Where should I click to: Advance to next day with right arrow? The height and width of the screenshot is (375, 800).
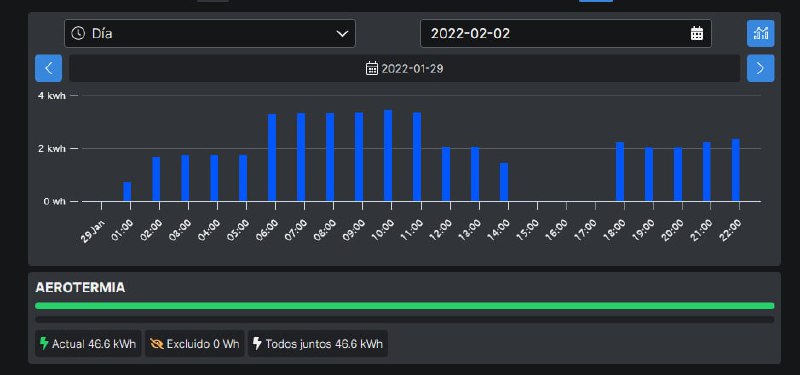760,68
